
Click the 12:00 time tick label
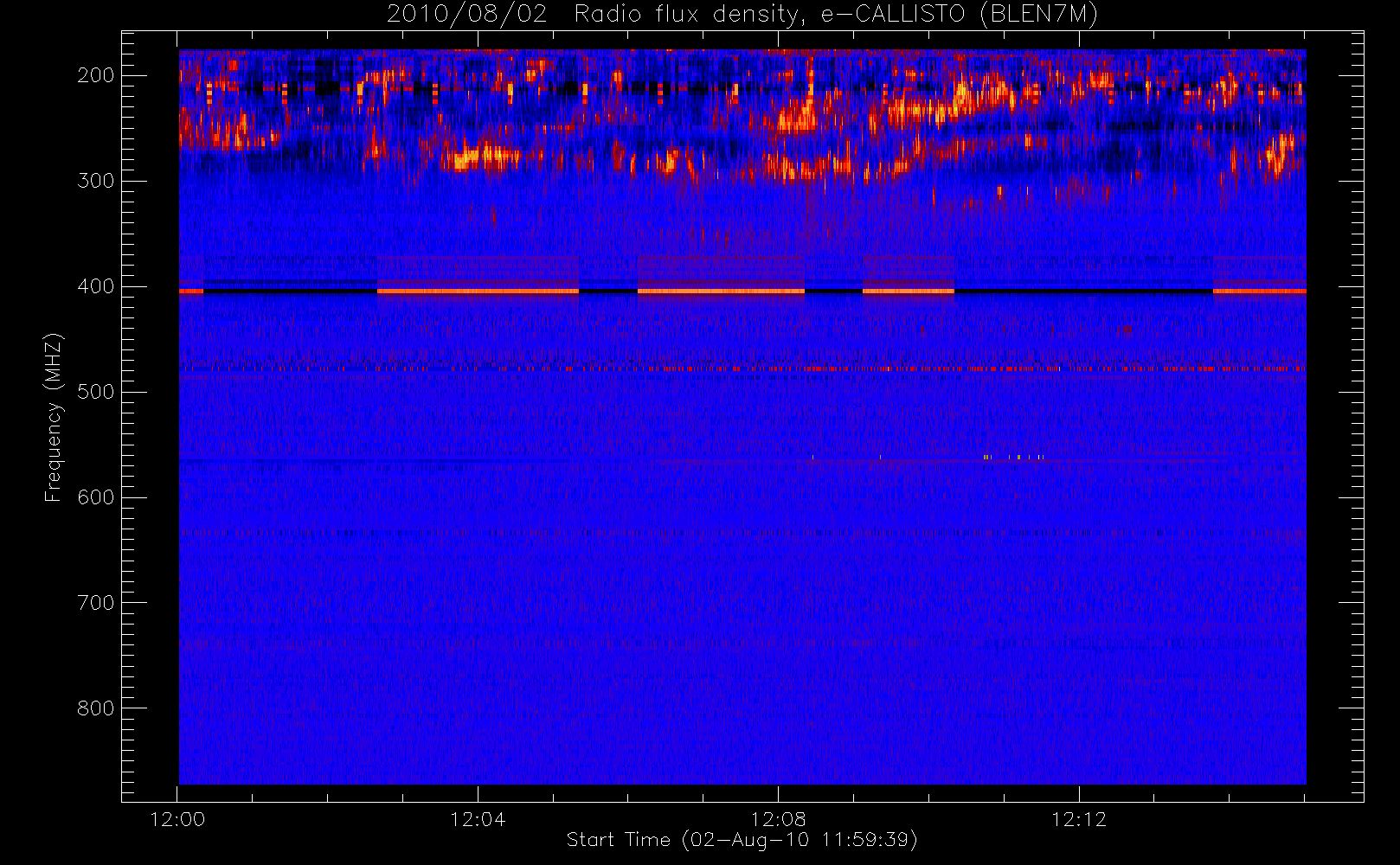tap(177, 819)
